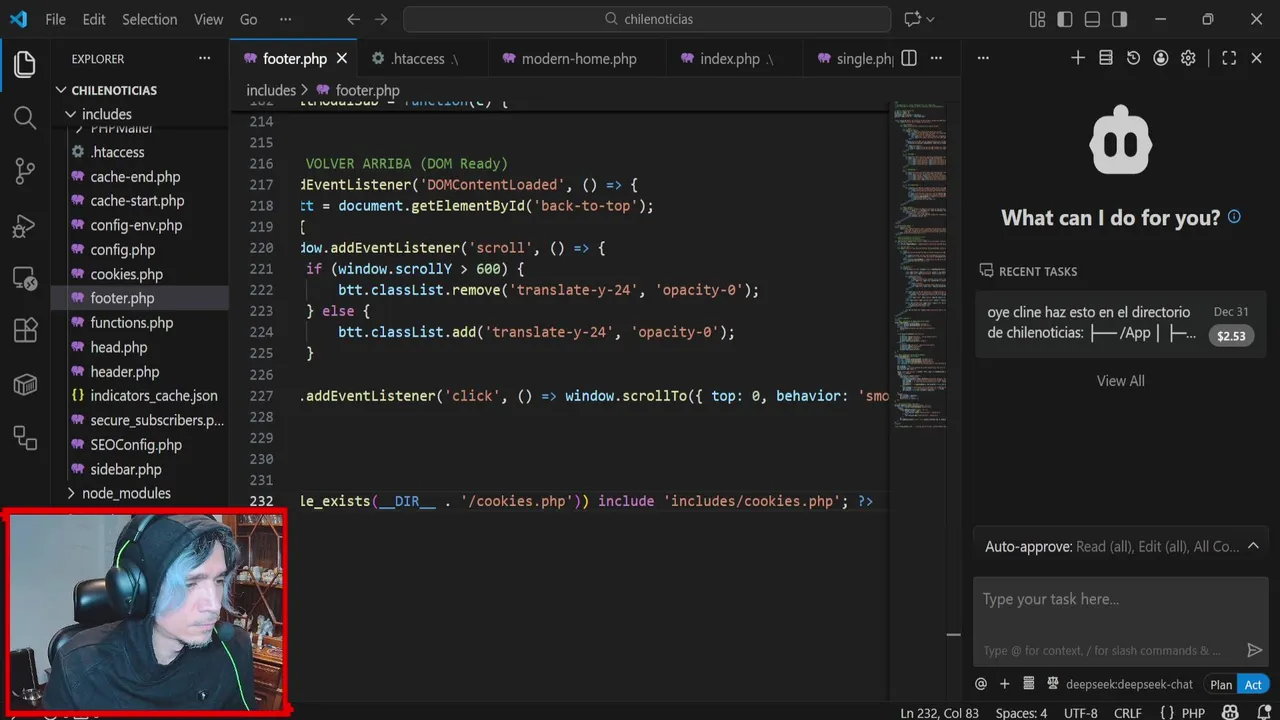
Task: Close the footer.php tab
Action: pos(341,59)
